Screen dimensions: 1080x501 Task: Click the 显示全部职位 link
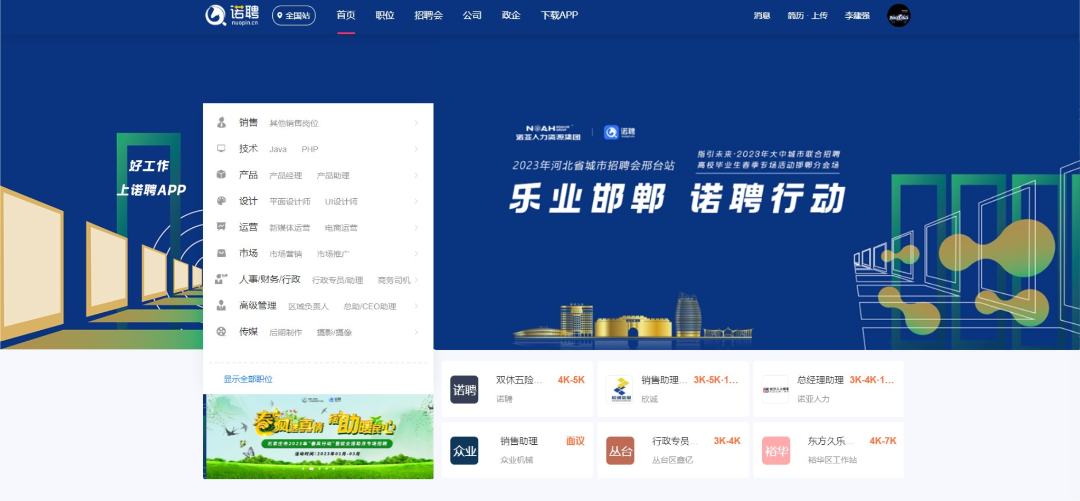coord(248,379)
